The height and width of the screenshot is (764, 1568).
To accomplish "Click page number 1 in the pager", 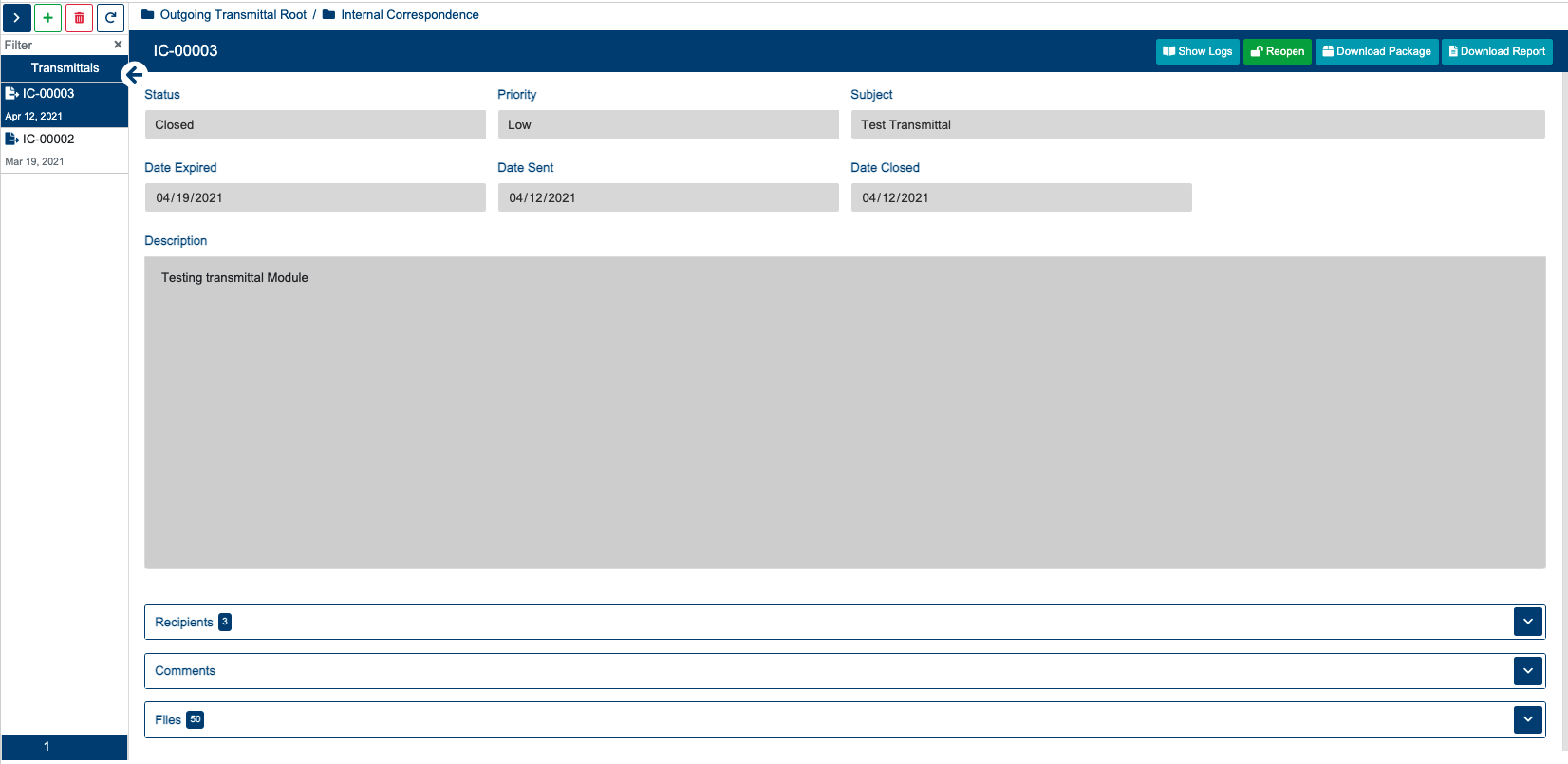I will click(x=47, y=747).
